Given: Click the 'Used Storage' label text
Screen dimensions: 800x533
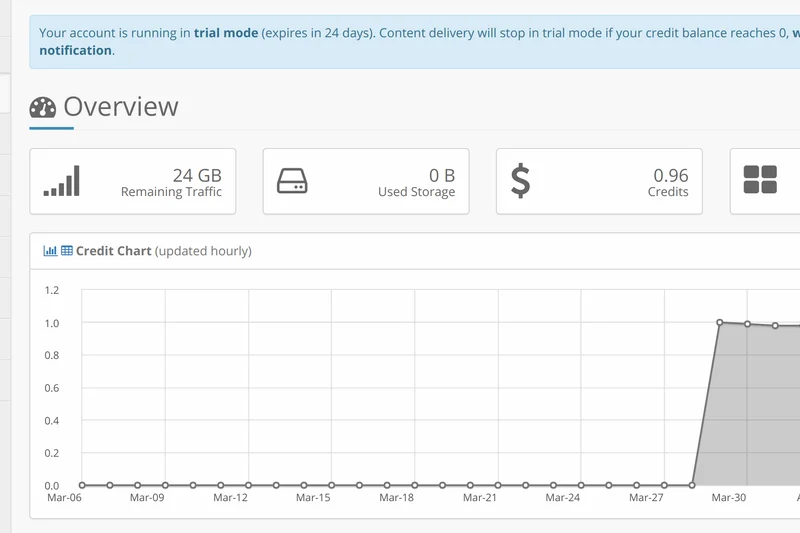Looking at the screenshot, I should point(416,192).
